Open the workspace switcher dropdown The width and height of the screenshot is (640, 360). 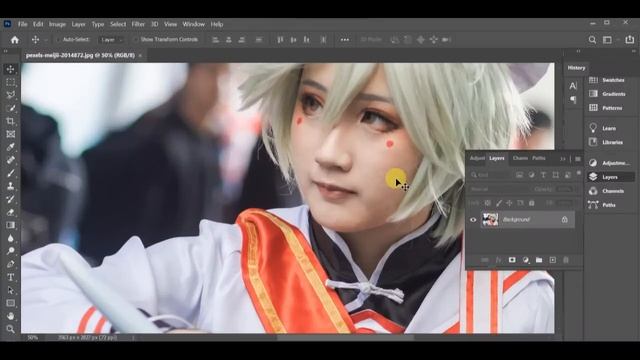pyautogui.click(x=608, y=40)
